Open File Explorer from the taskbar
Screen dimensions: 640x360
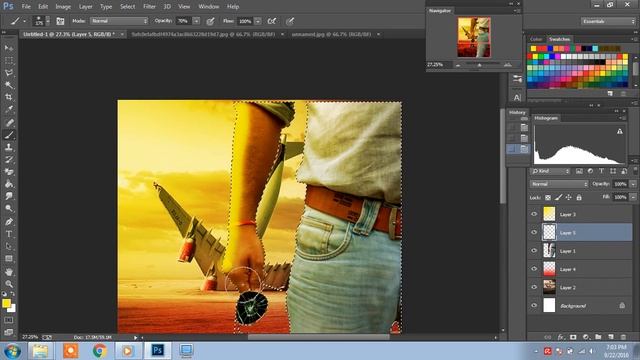point(40,351)
